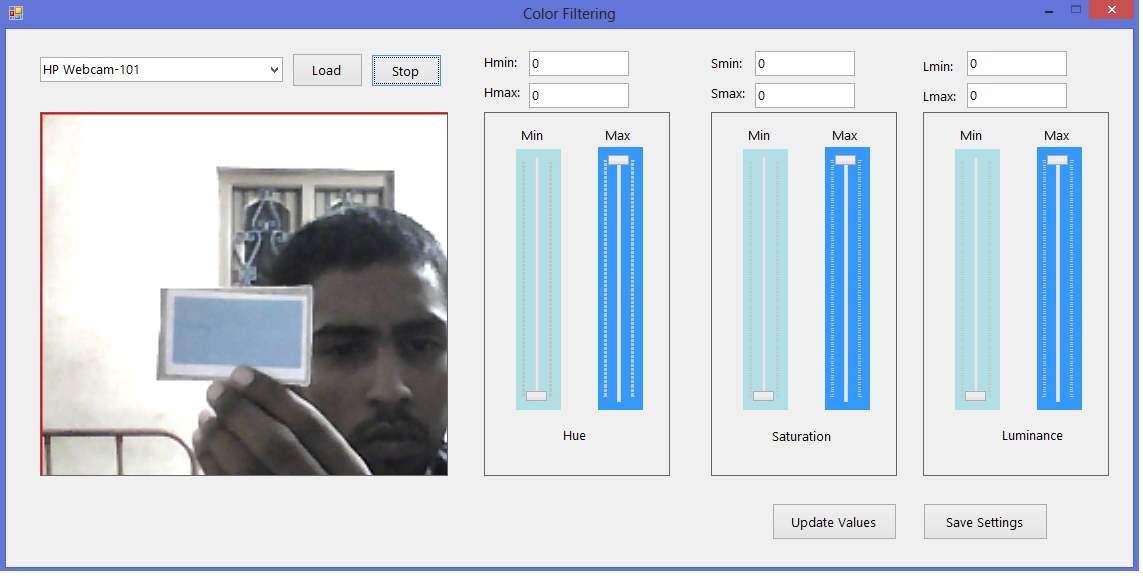Click Update Values to apply filter settings

coord(834,521)
